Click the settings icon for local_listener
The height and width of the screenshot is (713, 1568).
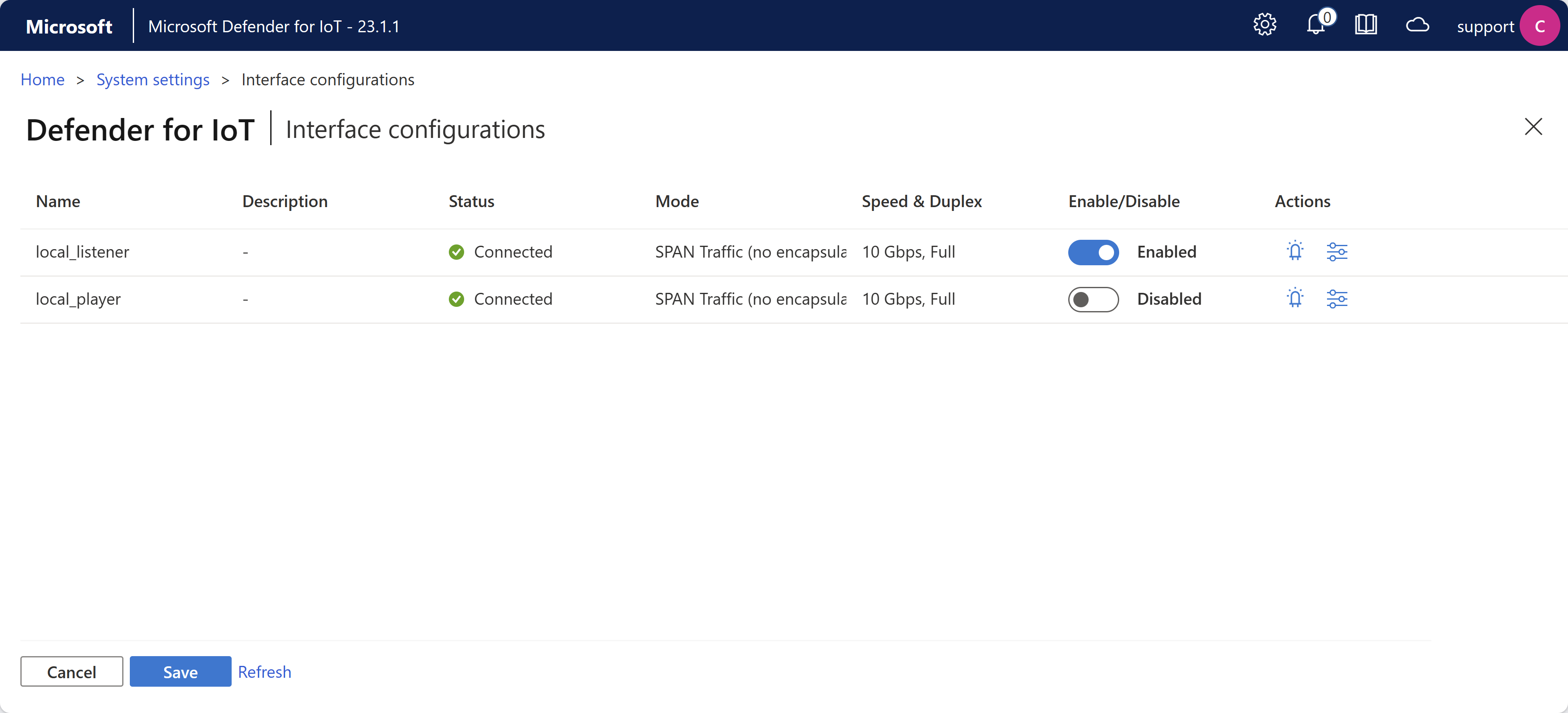tap(1337, 251)
